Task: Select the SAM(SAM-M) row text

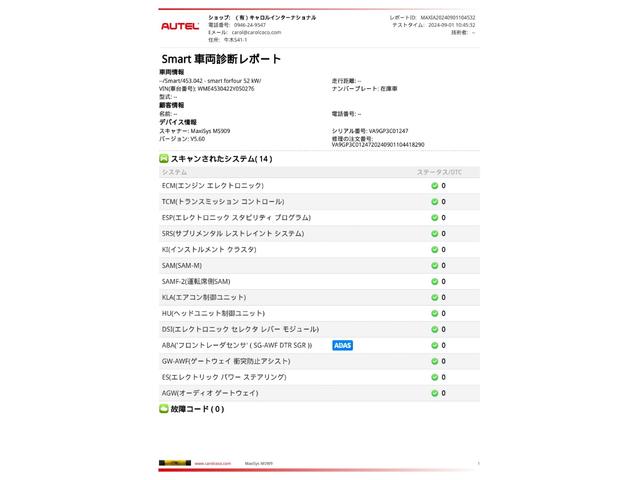Action: click(x=182, y=265)
